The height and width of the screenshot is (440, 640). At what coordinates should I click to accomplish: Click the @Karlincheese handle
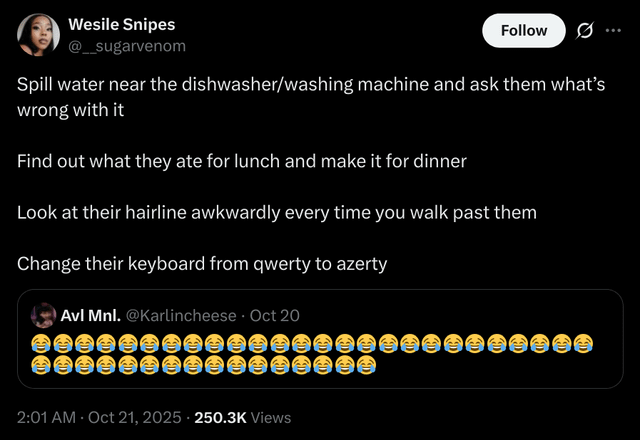(x=182, y=316)
